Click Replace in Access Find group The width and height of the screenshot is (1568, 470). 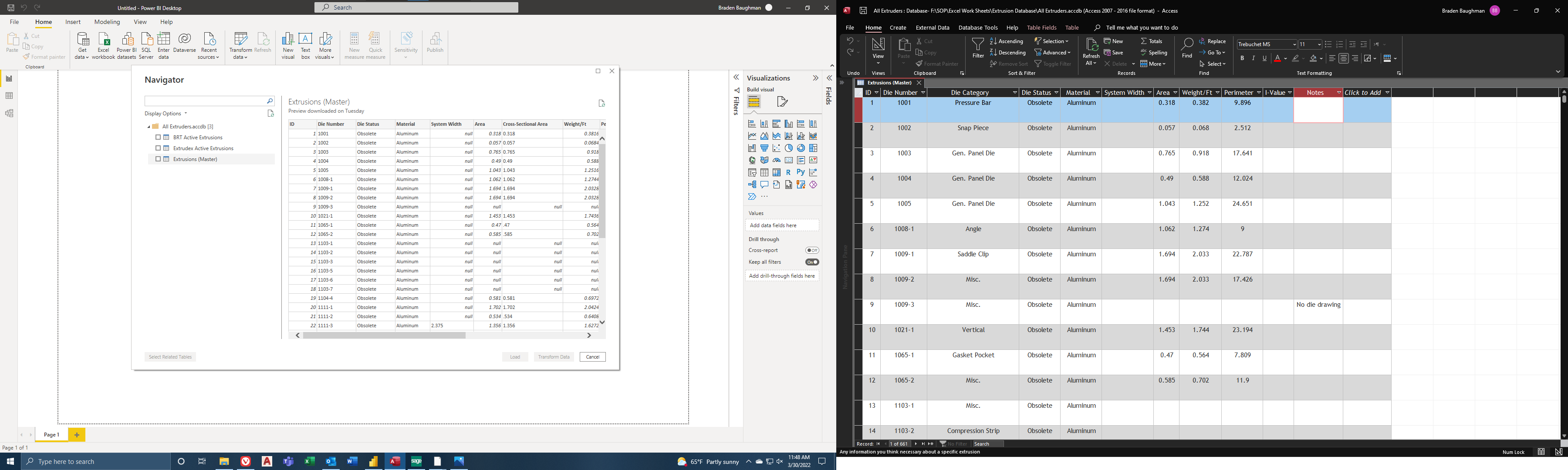click(x=1213, y=41)
